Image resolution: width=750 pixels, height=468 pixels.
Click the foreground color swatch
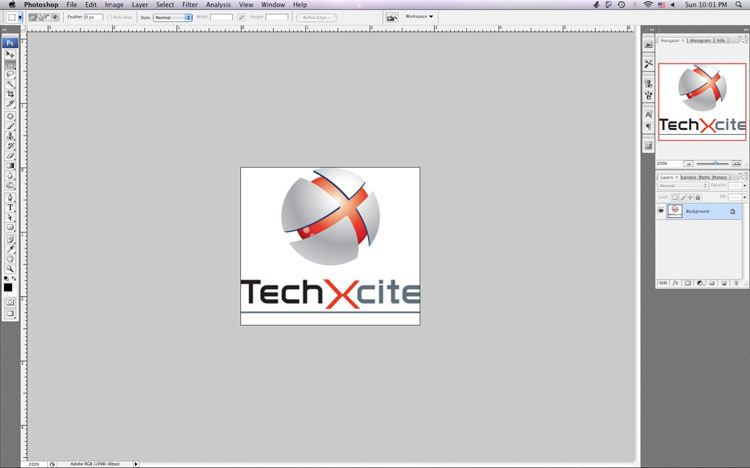(8, 287)
